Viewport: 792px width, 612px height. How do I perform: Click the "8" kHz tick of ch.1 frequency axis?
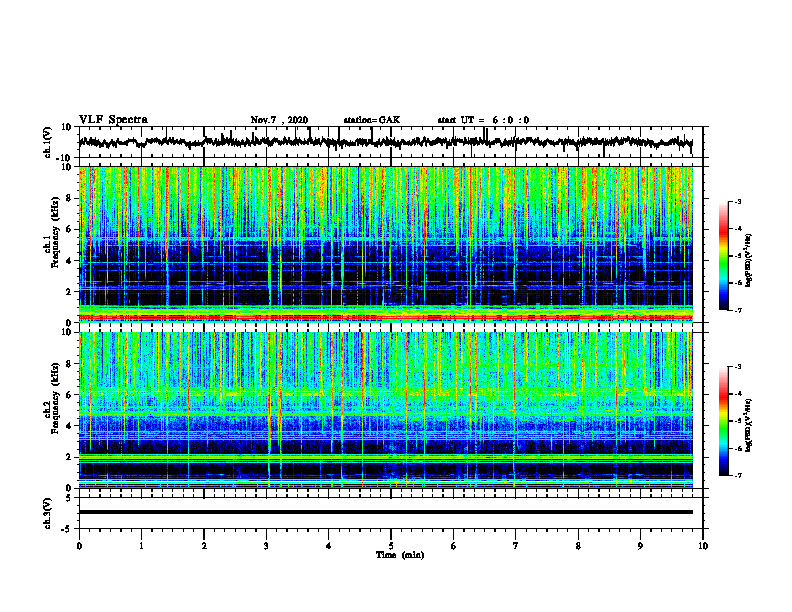(70, 198)
